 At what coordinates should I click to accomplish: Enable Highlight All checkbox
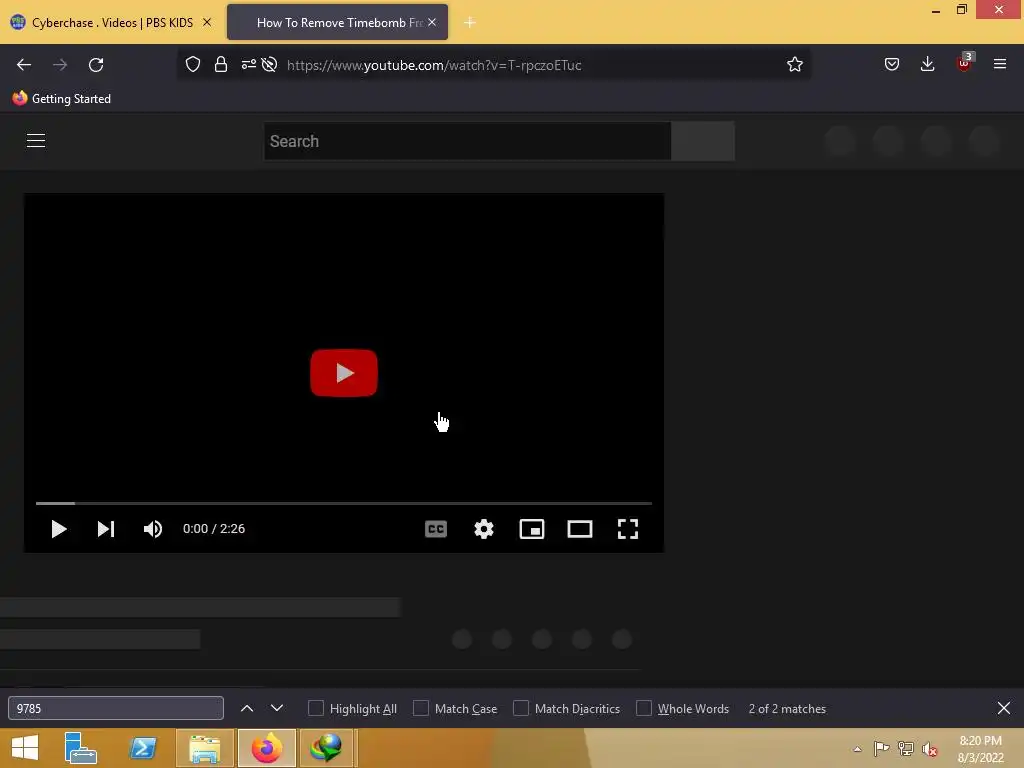click(x=315, y=709)
